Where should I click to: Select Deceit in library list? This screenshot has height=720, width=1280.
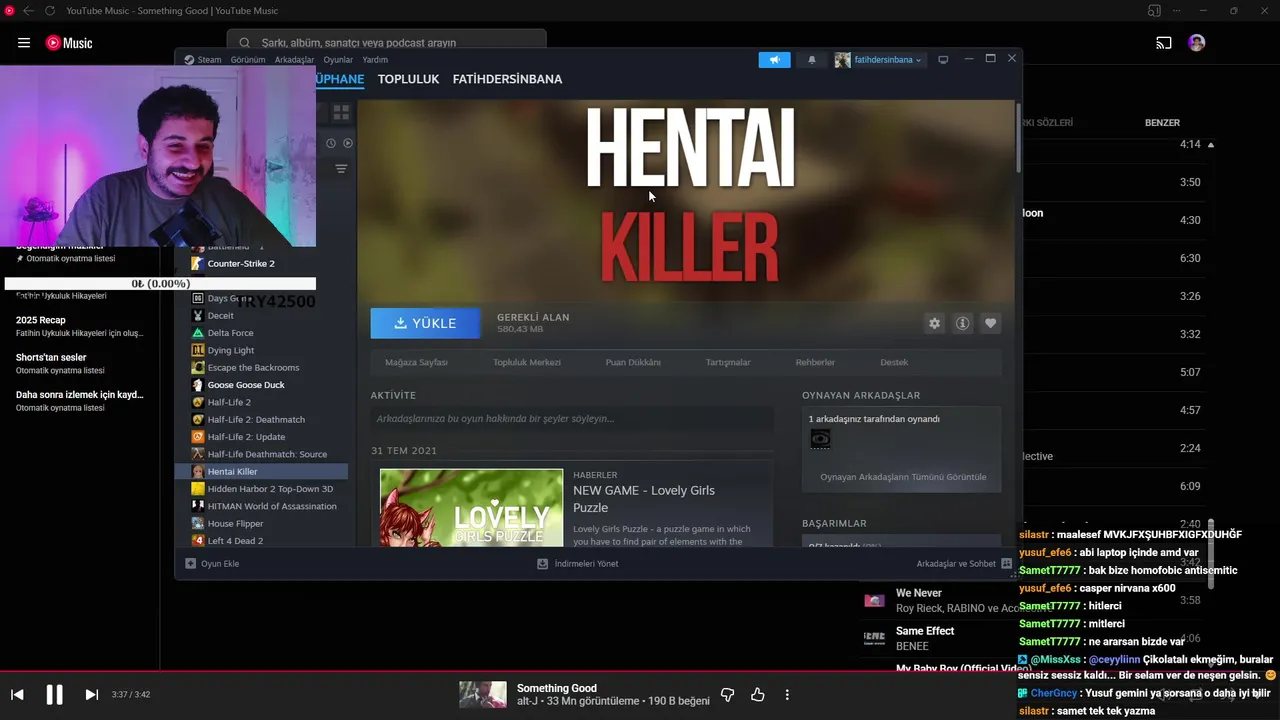(220, 316)
